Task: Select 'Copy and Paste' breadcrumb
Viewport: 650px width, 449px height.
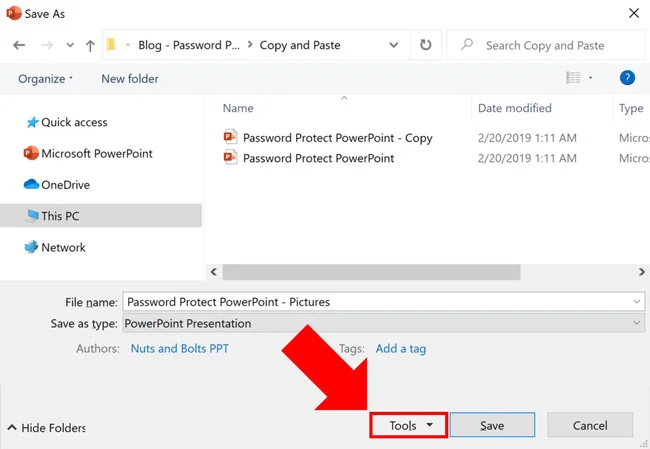Action: coord(300,45)
